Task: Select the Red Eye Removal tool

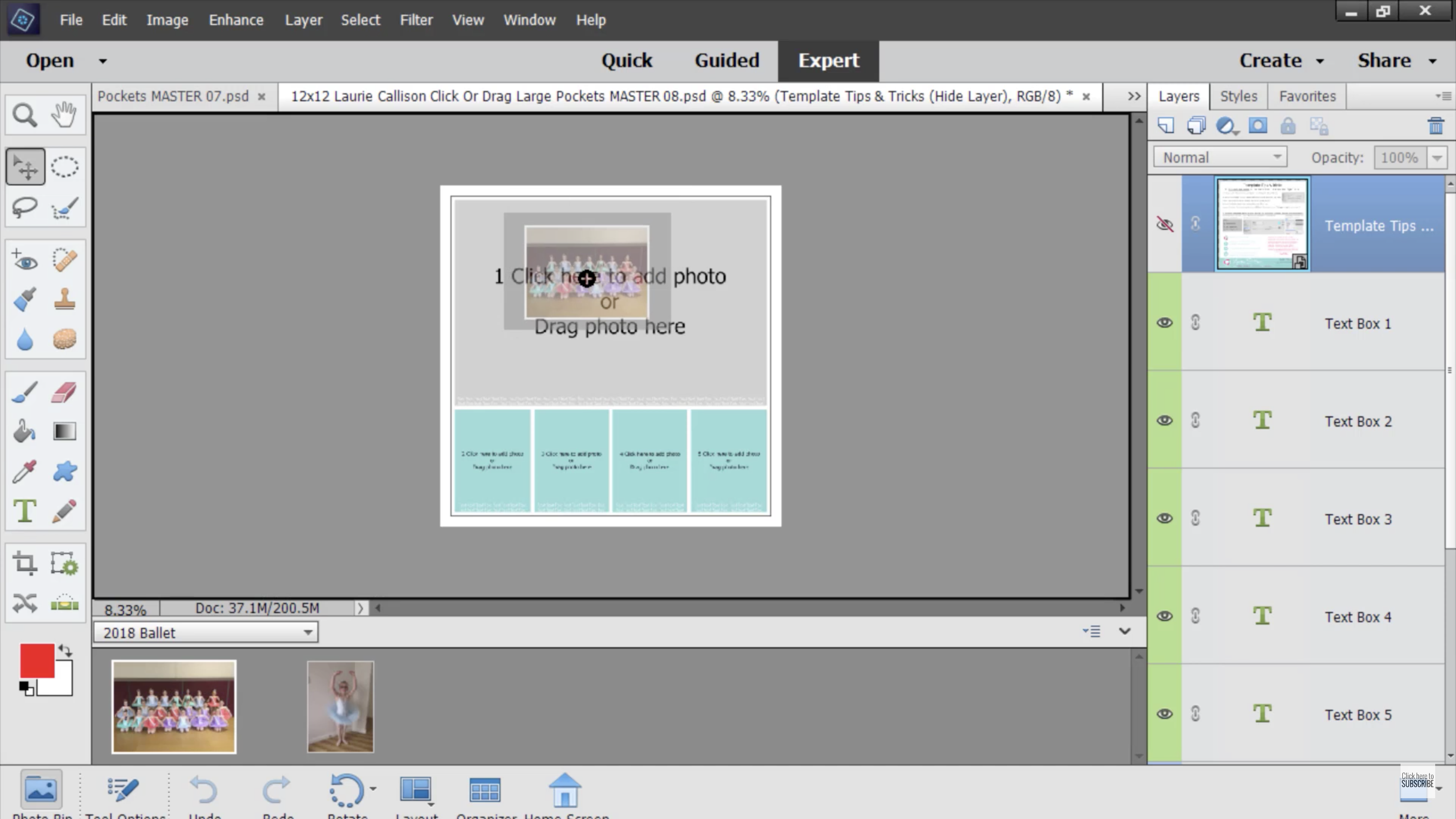Action: (25, 260)
